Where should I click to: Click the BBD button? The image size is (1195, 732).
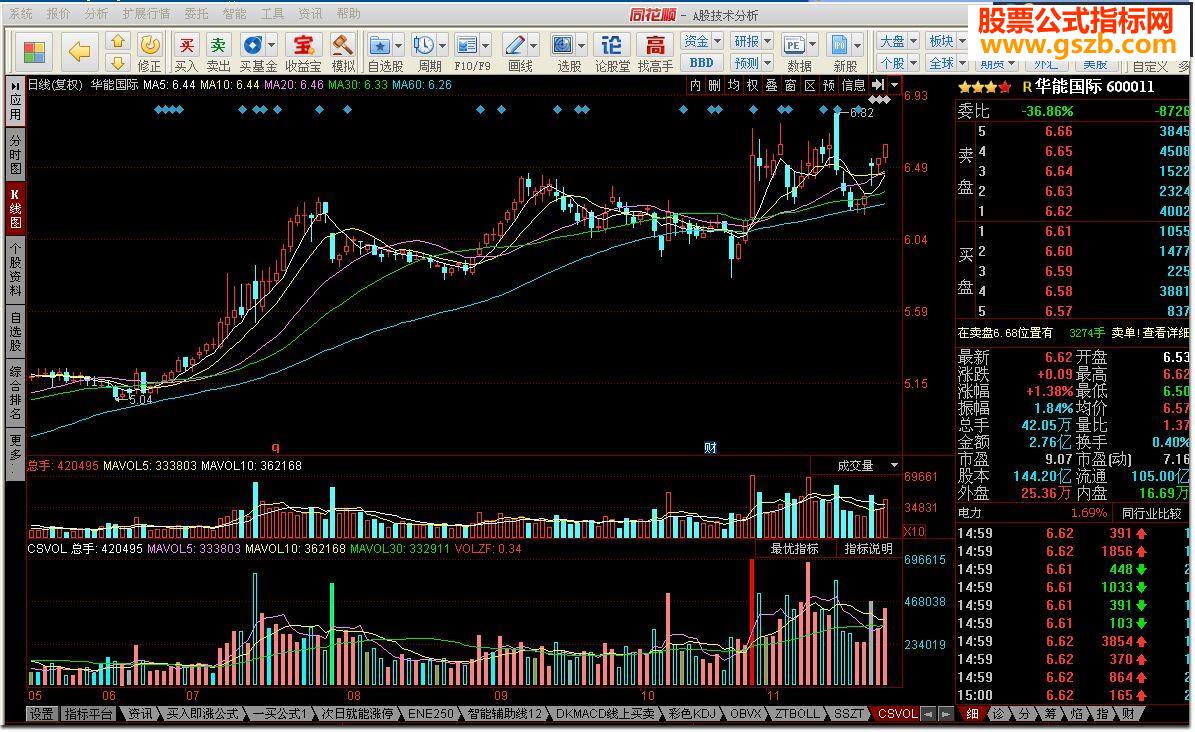701,63
